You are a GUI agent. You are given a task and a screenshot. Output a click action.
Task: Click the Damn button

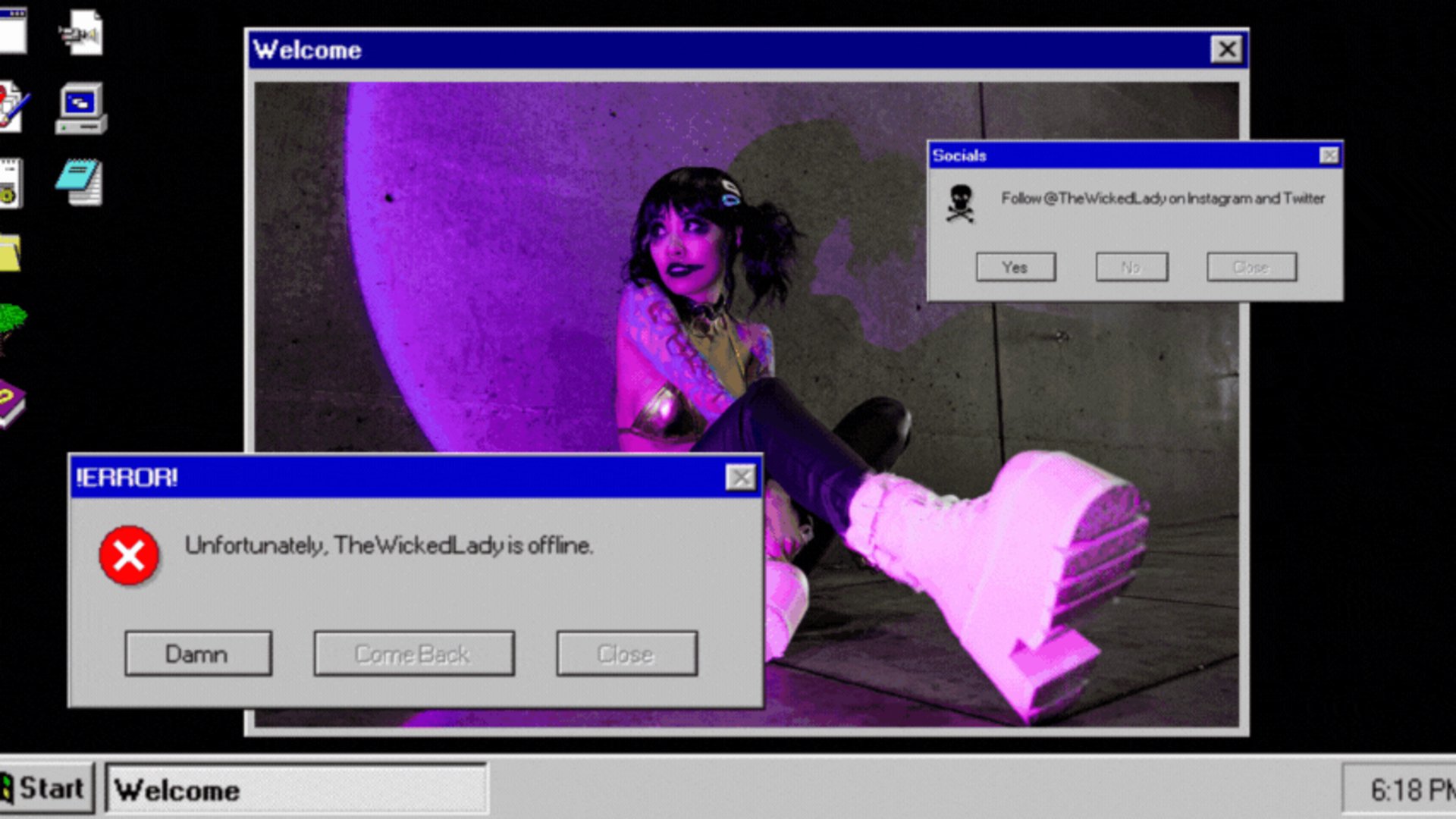pos(198,654)
